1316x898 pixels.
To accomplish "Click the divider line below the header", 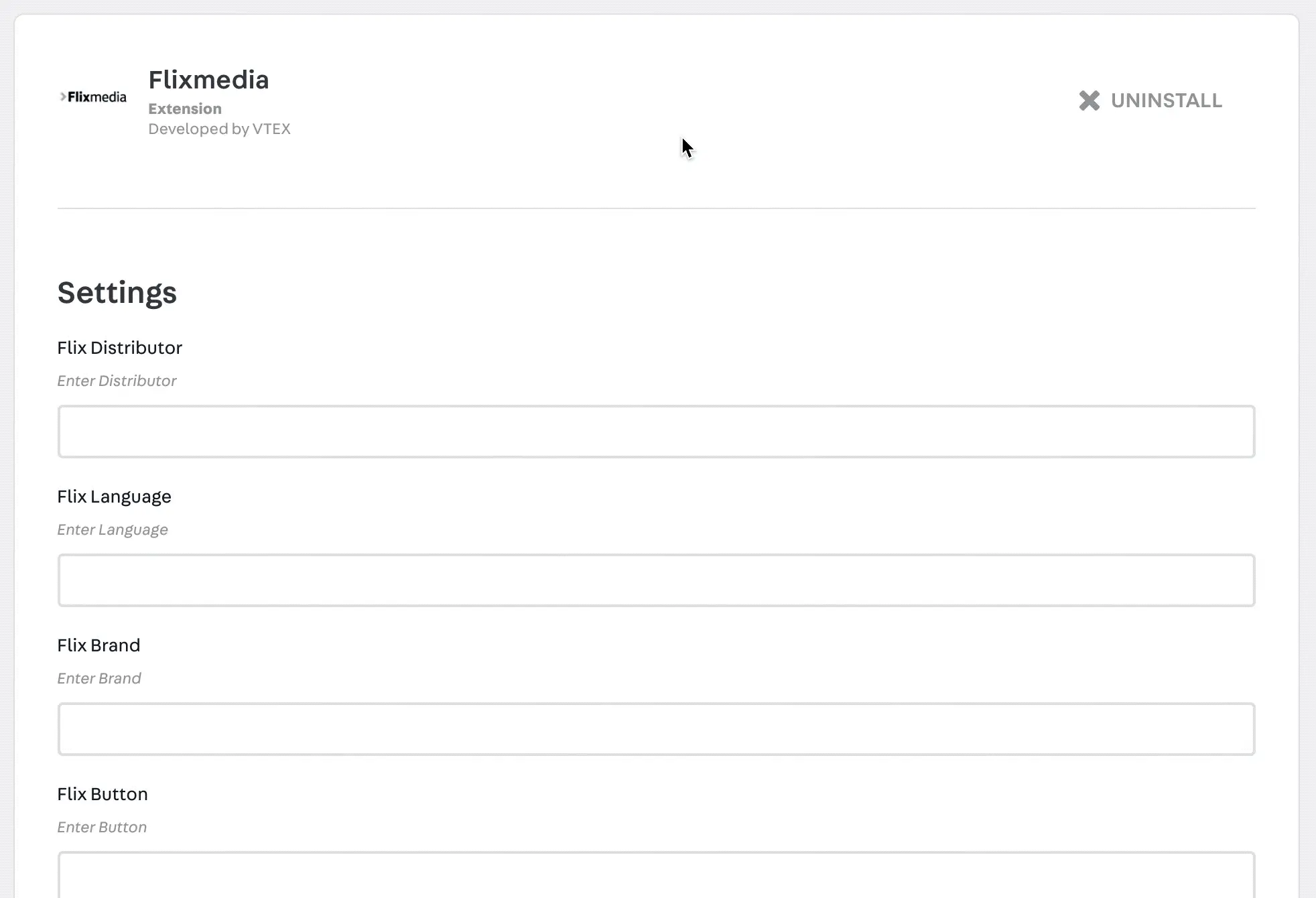I will [657, 208].
